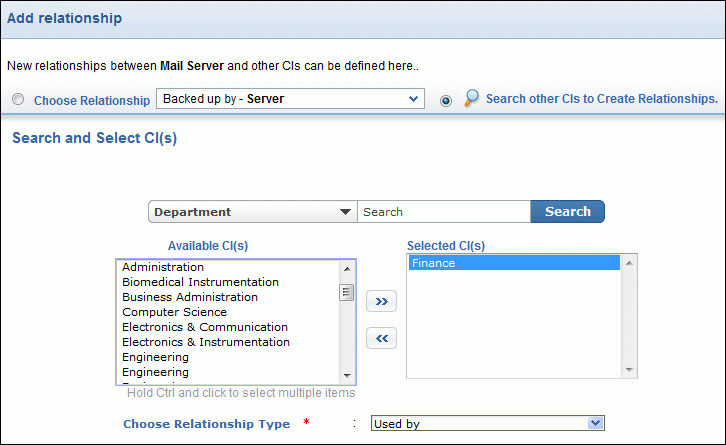Click Available CIs scrollbar down arrow
Screen dimensions: 726x445
[x=348, y=375]
